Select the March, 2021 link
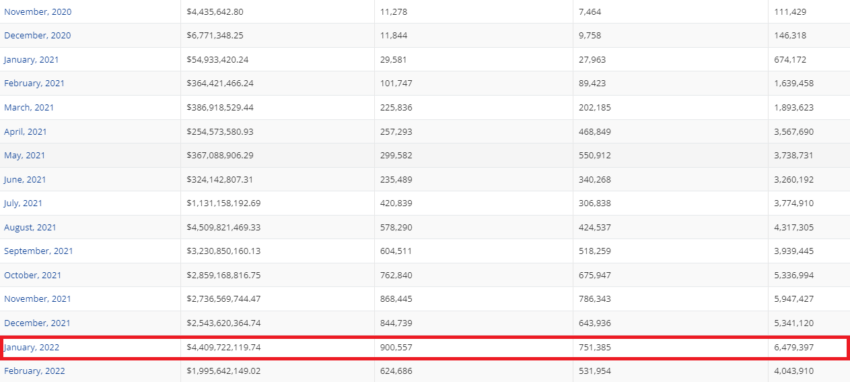Image resolution: width=850 pixels, height=382 pixels. coord(29,107)
